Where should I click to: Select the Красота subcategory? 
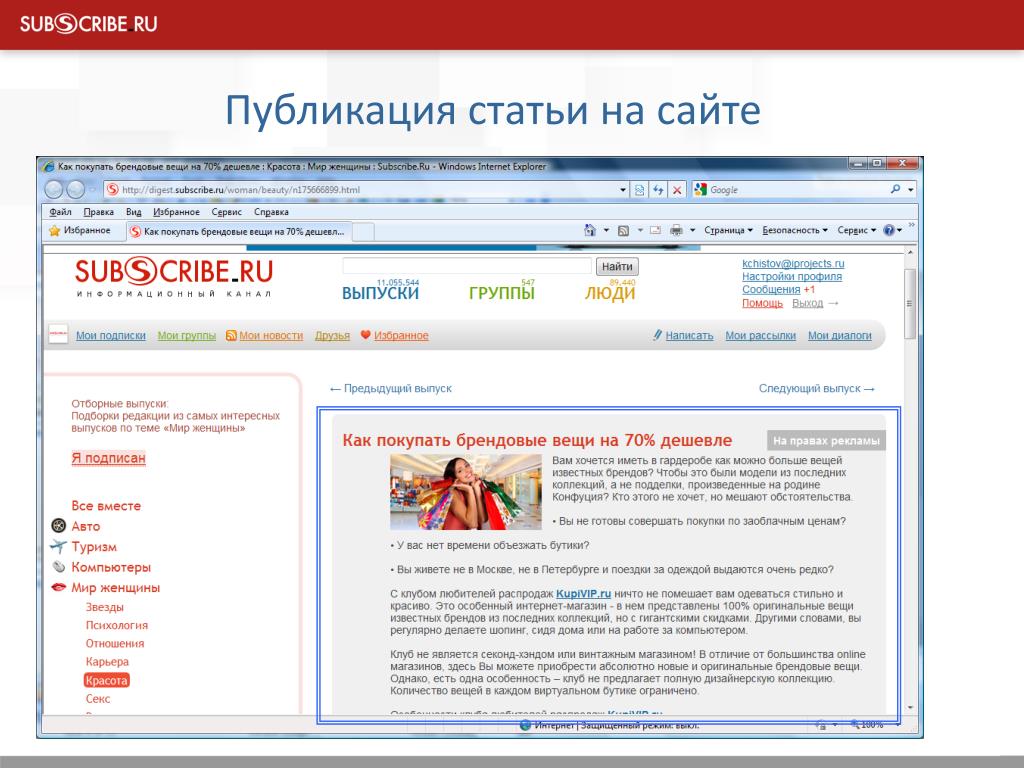tap(106, 680)
